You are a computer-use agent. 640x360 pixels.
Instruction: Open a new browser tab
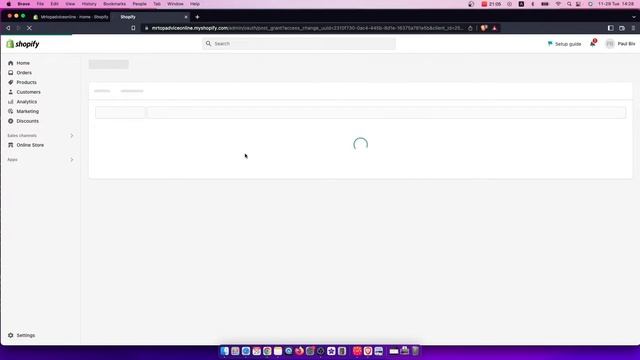(198, 17)
